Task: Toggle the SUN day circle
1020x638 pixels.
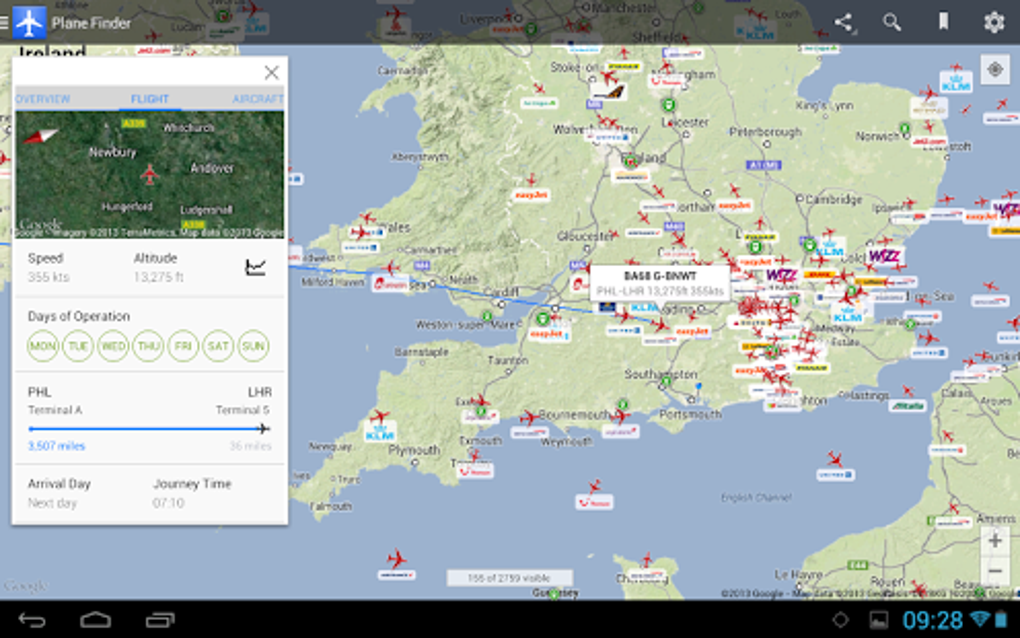Action: click(253, 346)
